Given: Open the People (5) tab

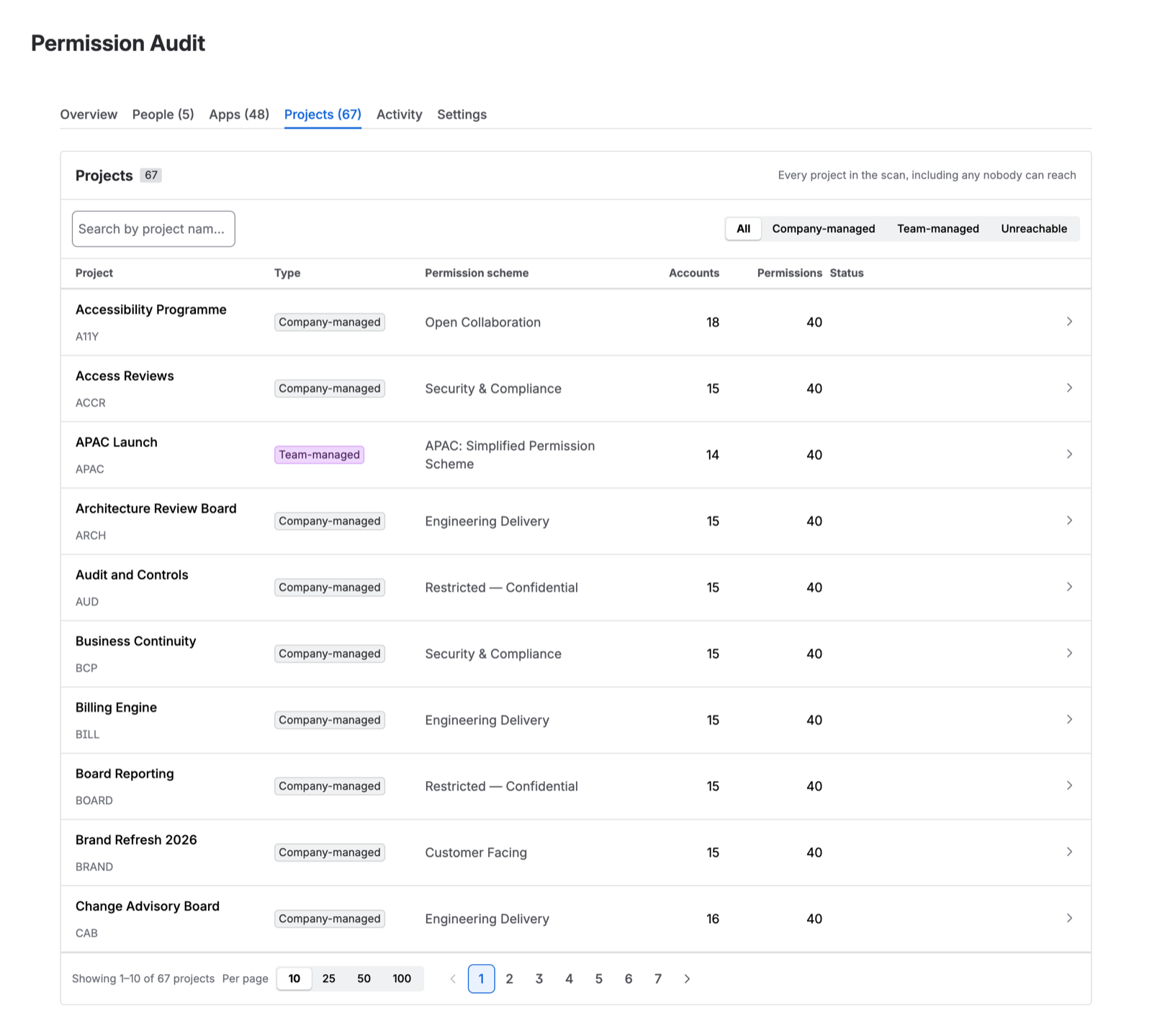Looking at the screenshot, I should 163,114.
